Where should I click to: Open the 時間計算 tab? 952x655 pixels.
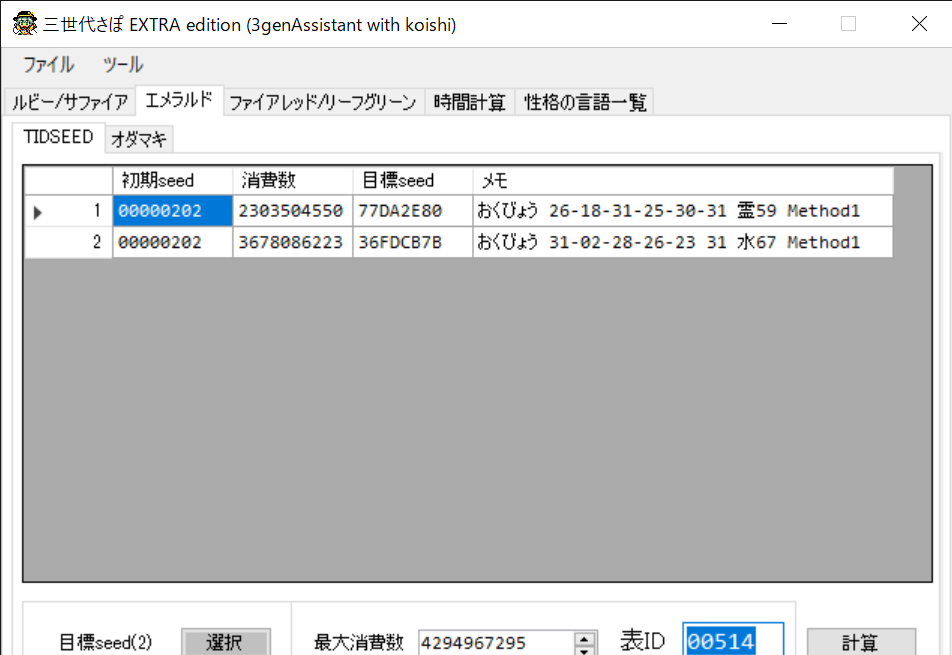coord(469,102)
